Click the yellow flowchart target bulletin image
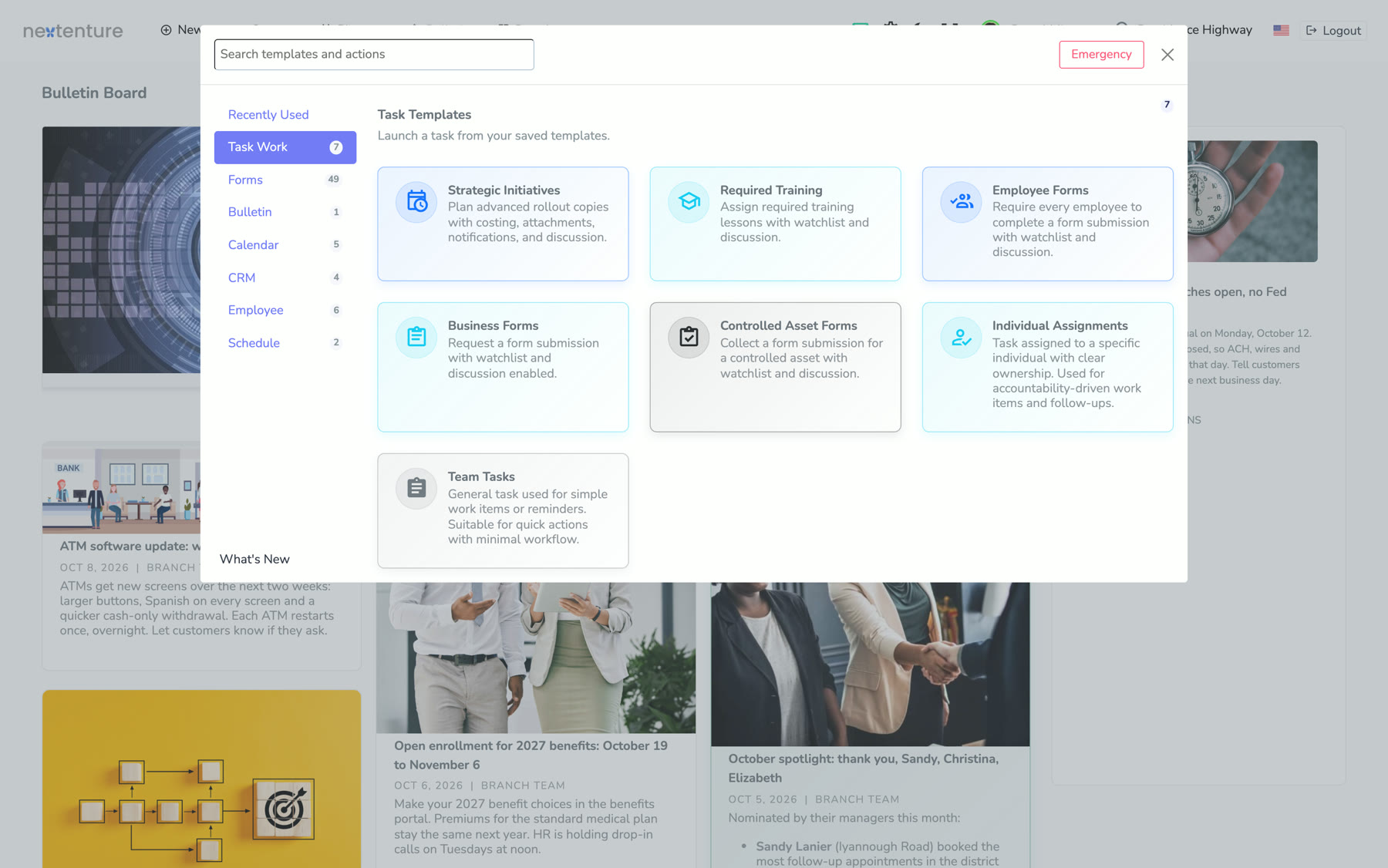 [x=201, y=779]
